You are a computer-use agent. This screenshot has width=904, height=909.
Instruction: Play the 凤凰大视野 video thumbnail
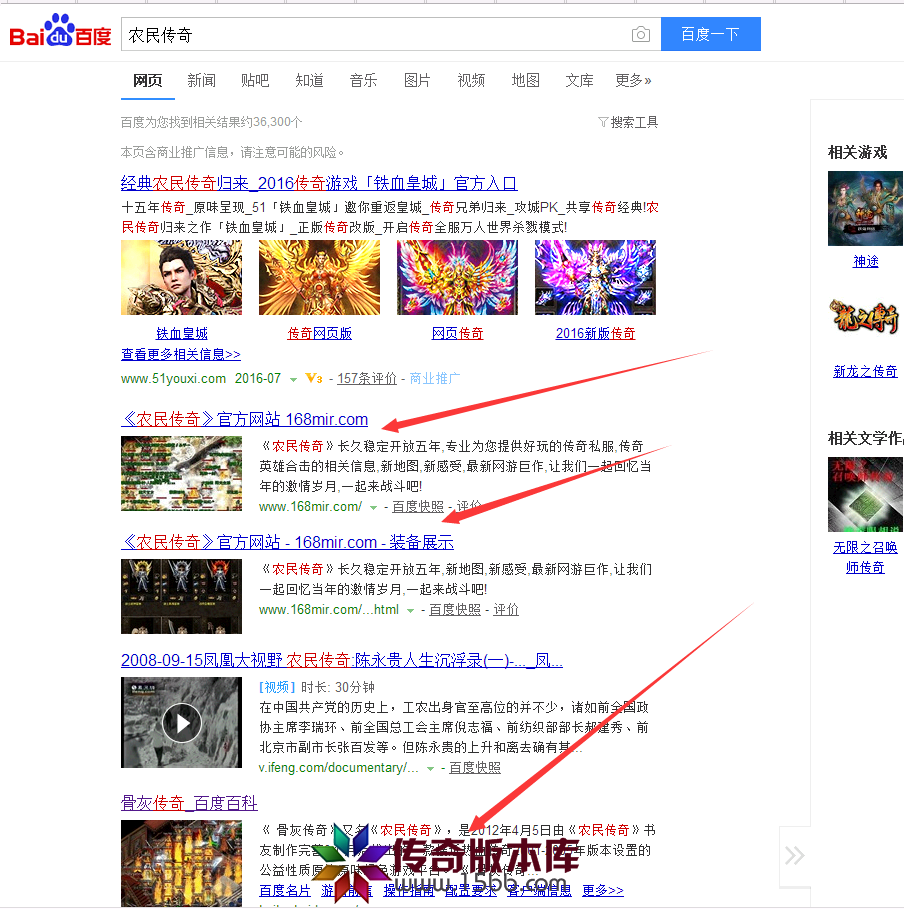coord(181,723)
